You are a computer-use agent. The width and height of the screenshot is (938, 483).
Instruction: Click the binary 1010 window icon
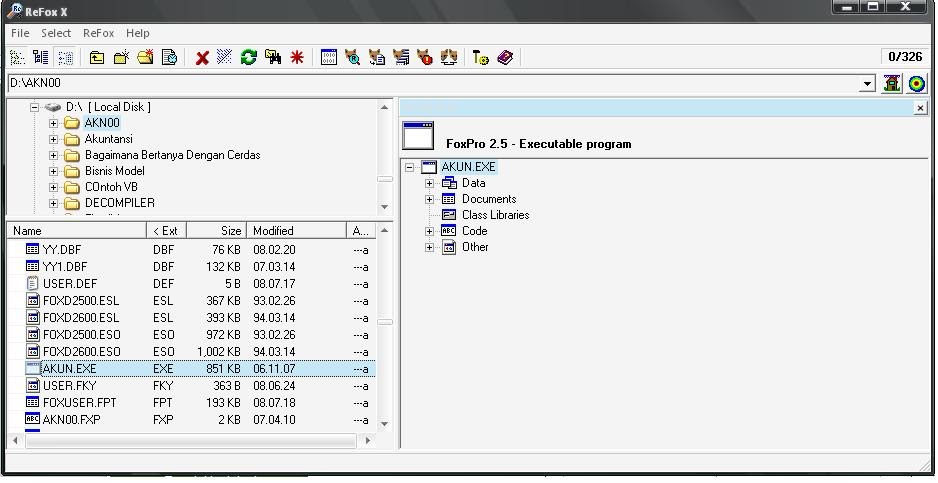click(328, 57)
